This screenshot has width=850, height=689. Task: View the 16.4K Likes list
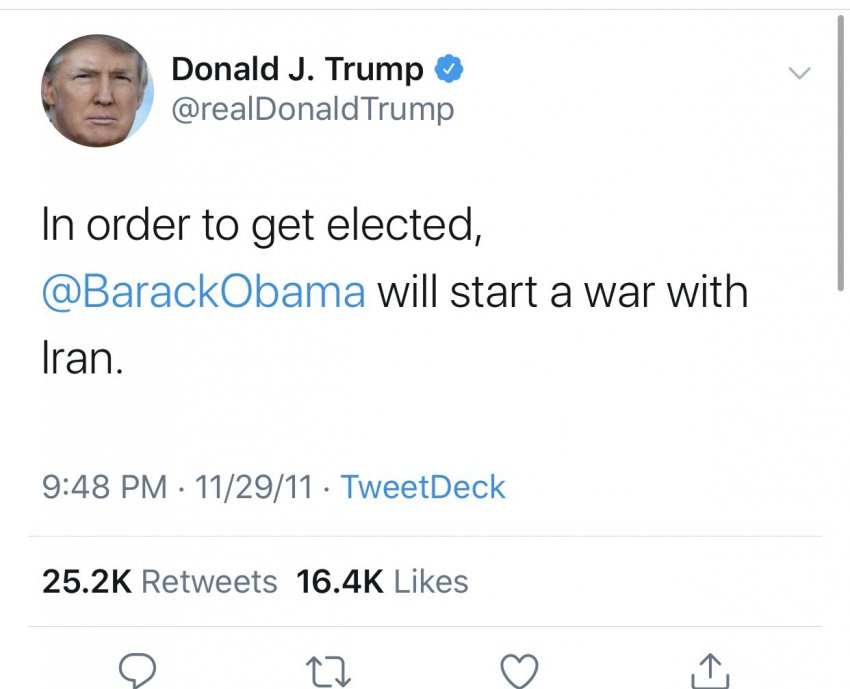pos(382,581)
